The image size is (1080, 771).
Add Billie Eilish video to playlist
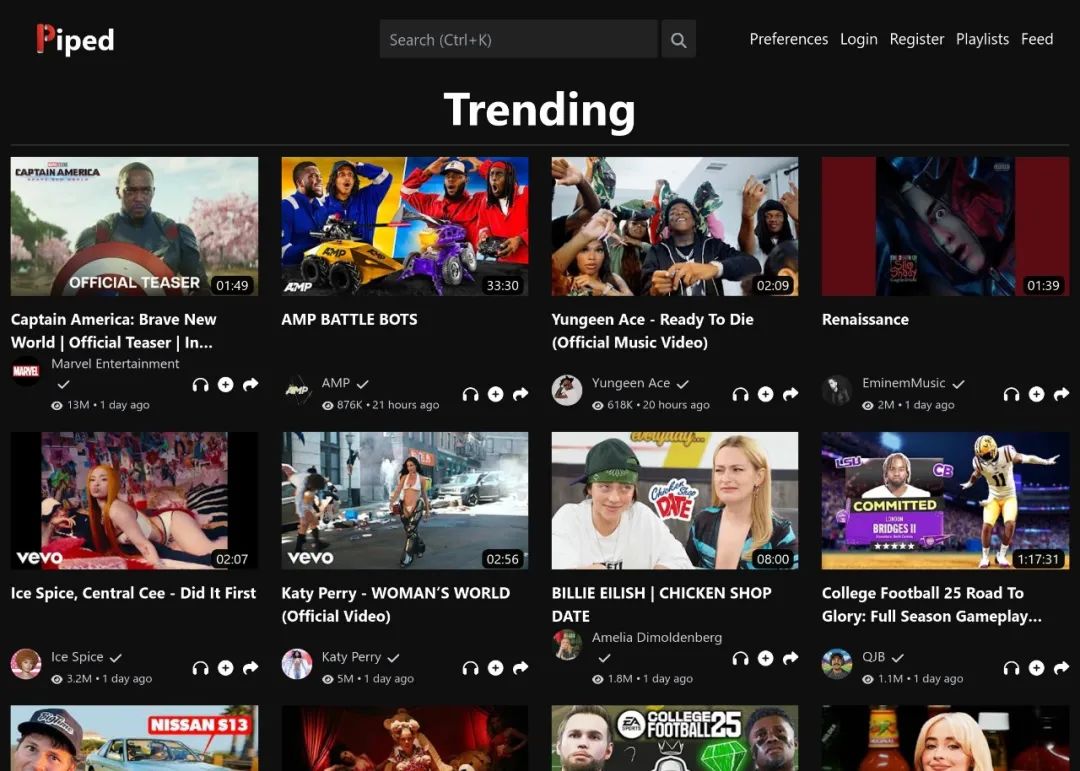[765, 658]
